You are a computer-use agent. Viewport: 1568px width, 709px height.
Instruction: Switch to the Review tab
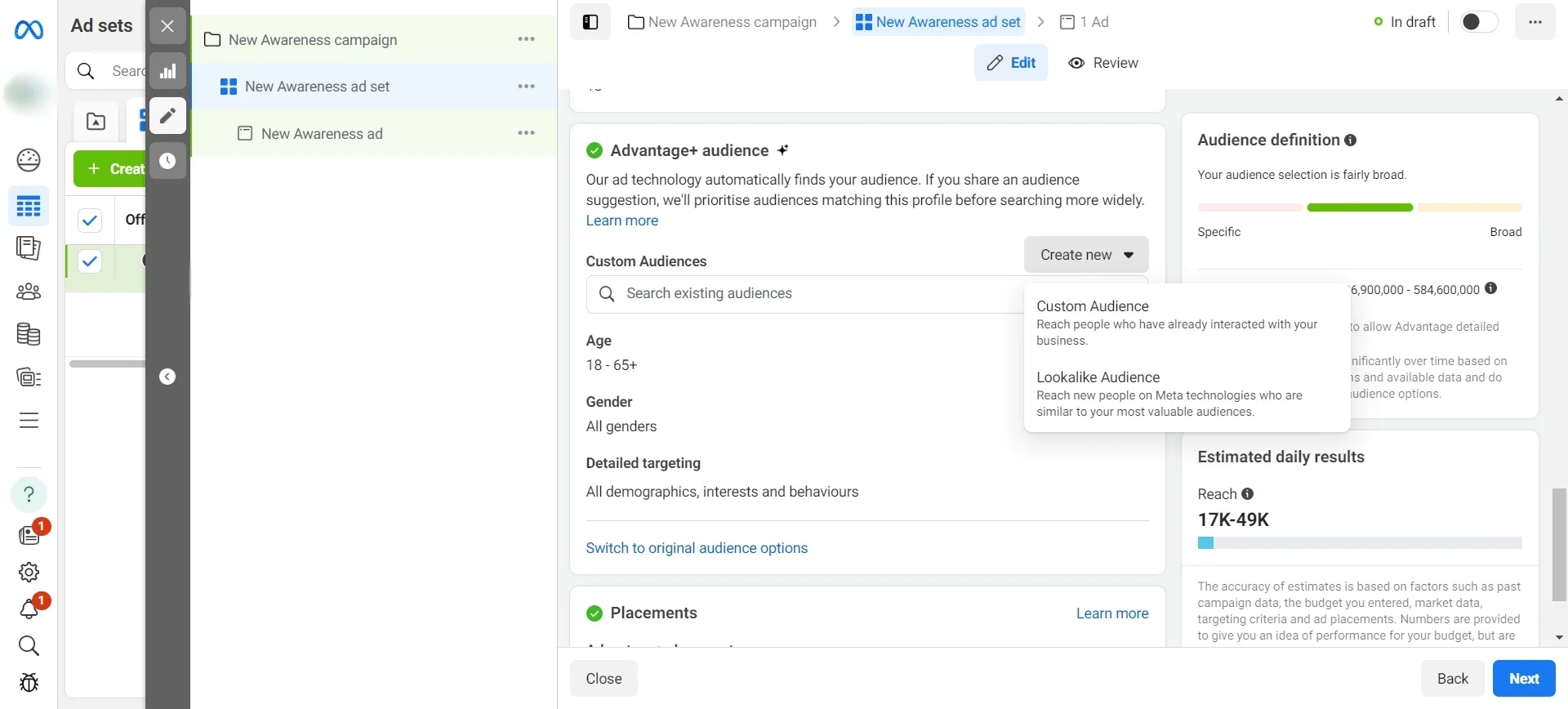click(x=1103, y=63)
